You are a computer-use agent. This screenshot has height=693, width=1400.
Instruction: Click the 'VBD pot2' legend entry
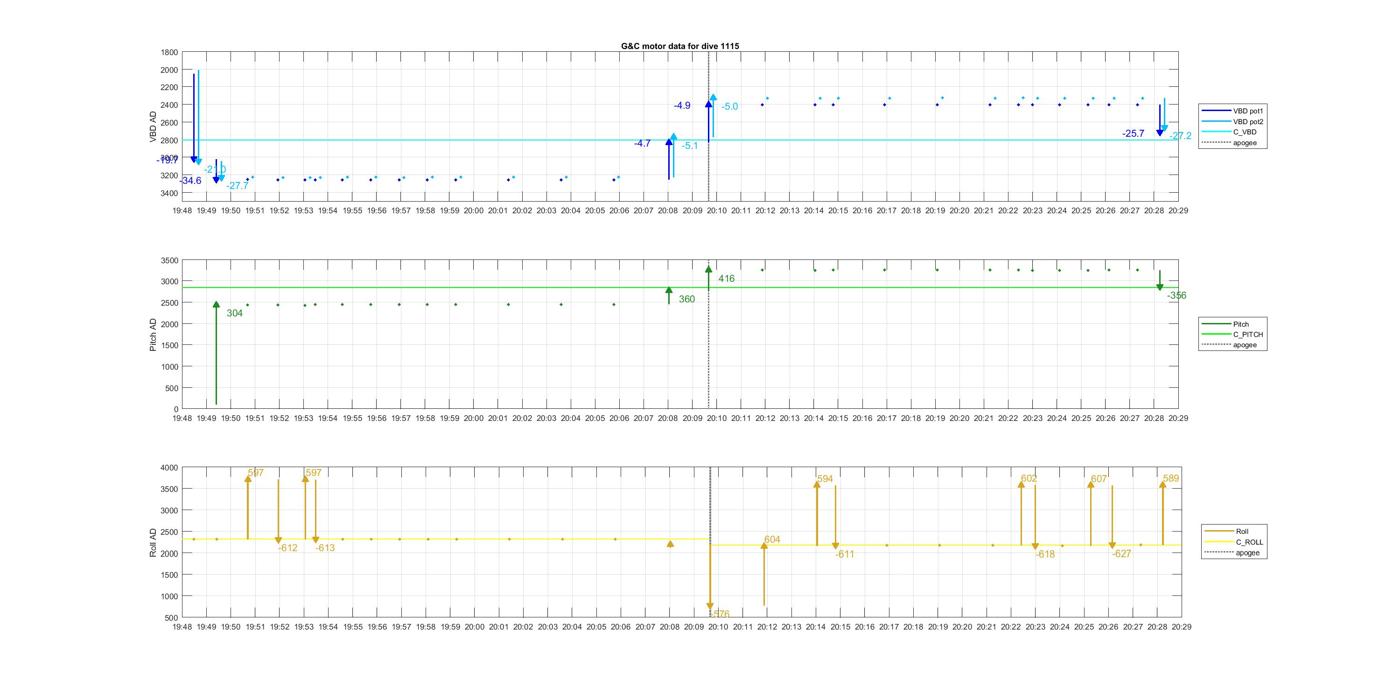tap(1249, 121)
